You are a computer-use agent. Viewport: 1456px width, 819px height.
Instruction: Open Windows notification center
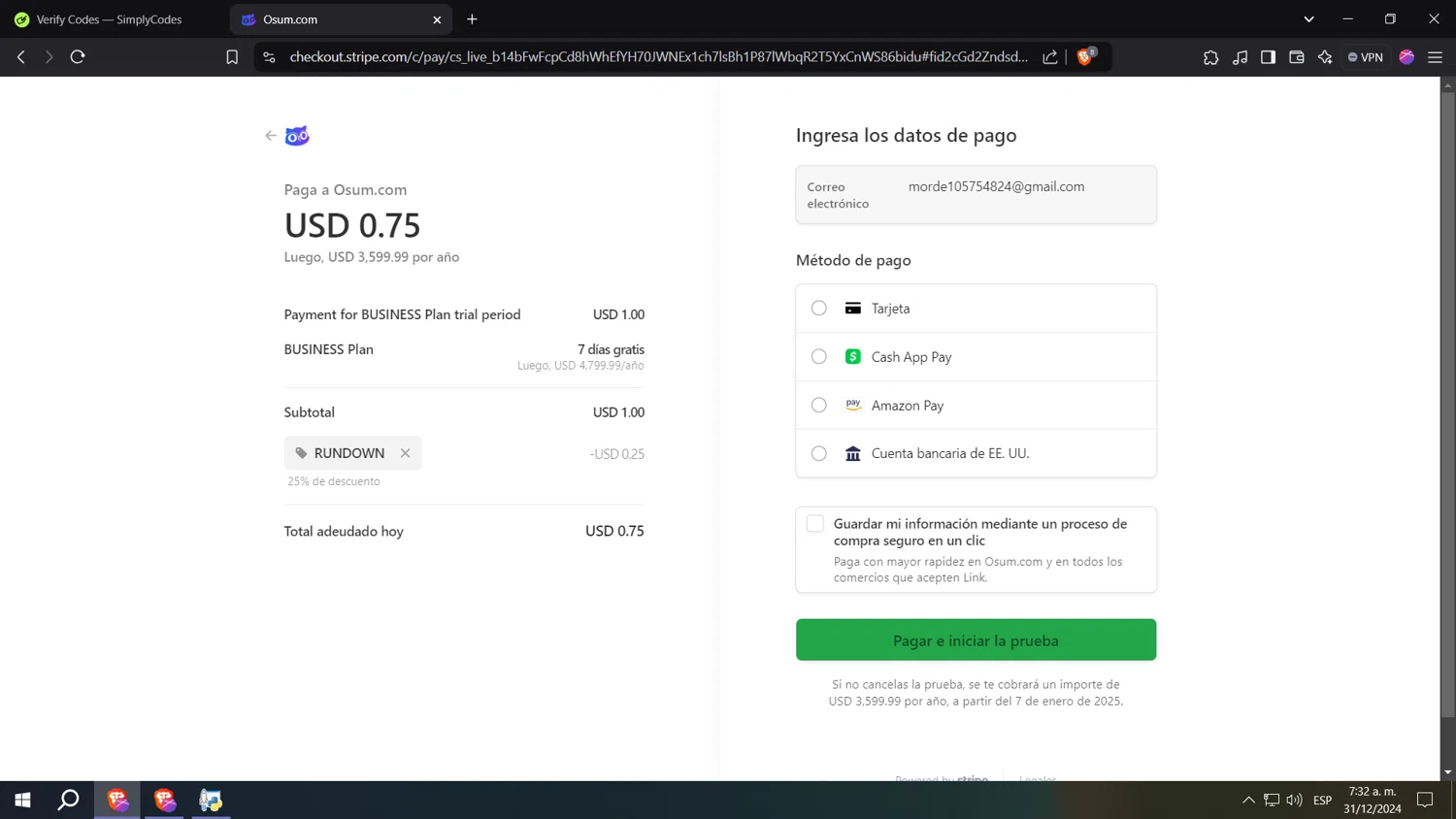tap(1425, 800)
